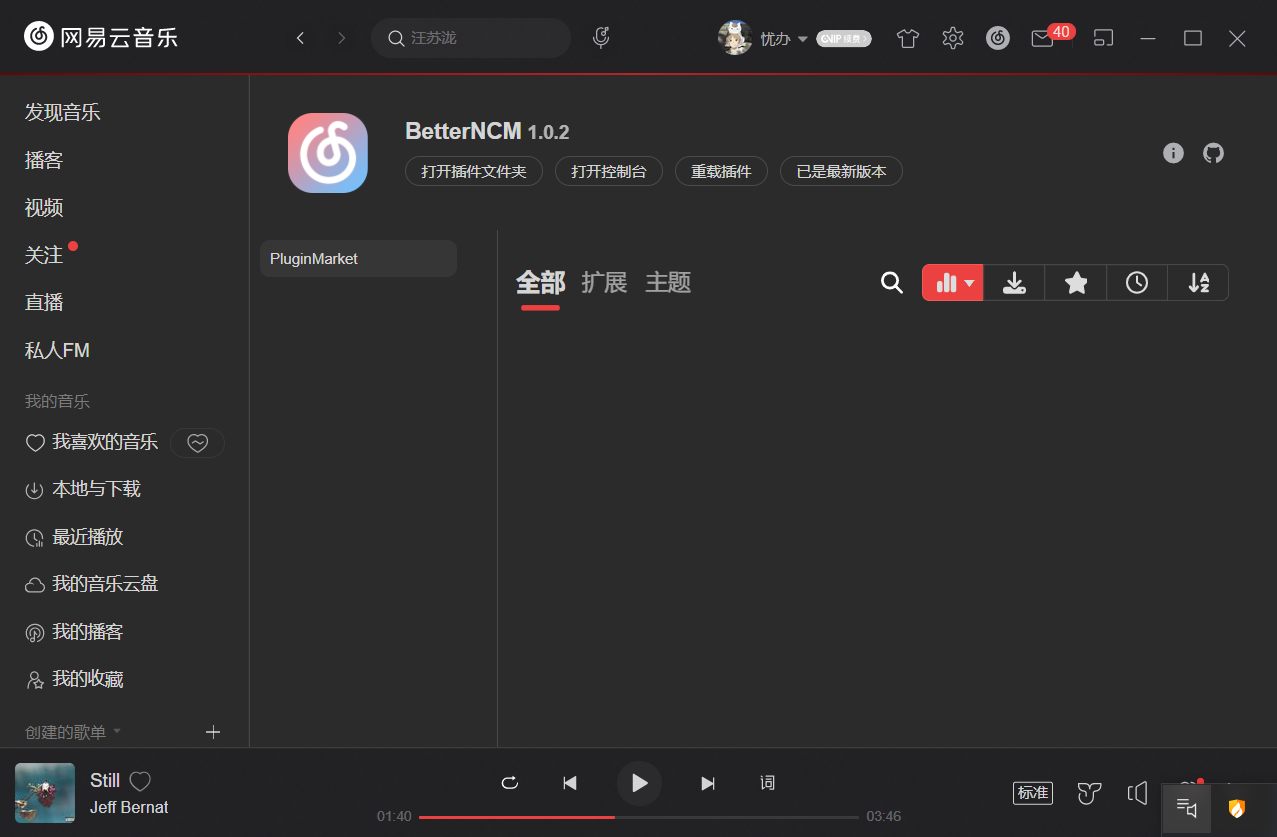Select PluginMarket in the plugin list

coord(358,258)
